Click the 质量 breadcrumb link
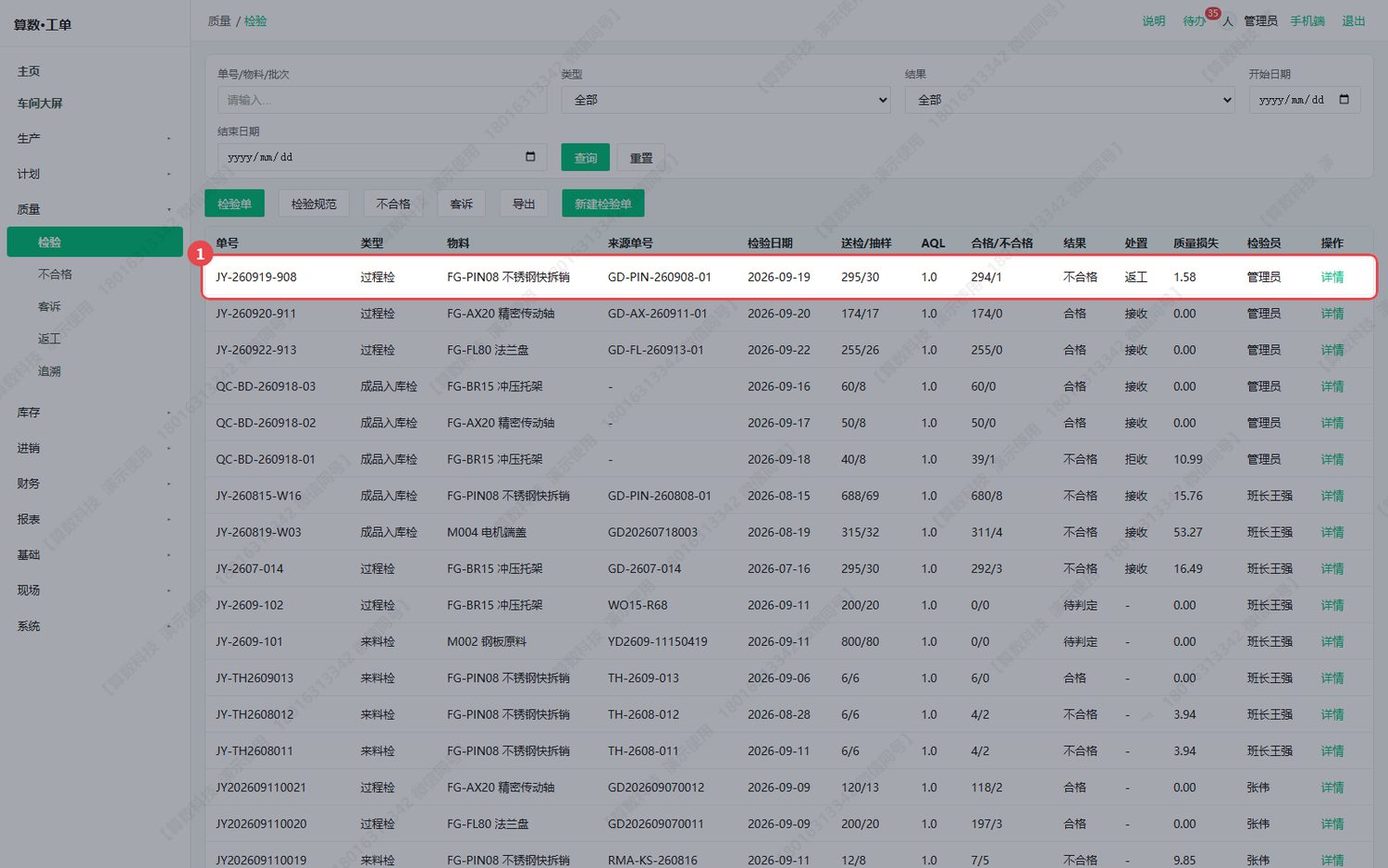The height and width of the screenshot is (868, 1388). coord(219,21)
